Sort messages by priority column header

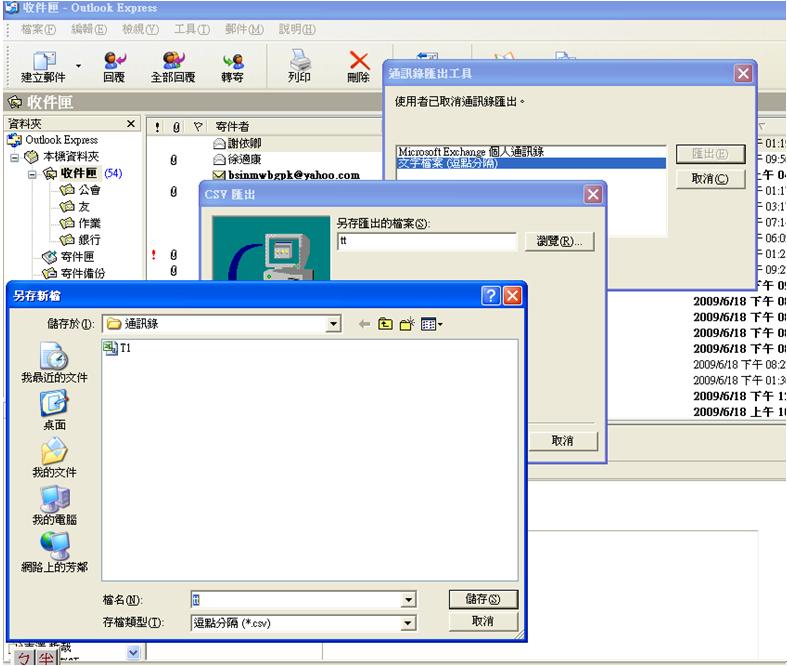158,127
